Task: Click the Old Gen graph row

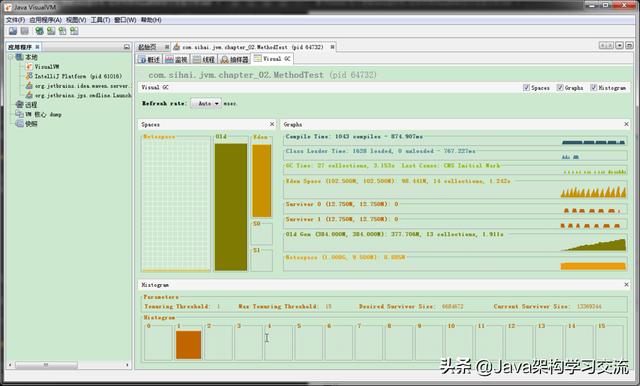Action: pyautogui.click(x=455, y=242)
